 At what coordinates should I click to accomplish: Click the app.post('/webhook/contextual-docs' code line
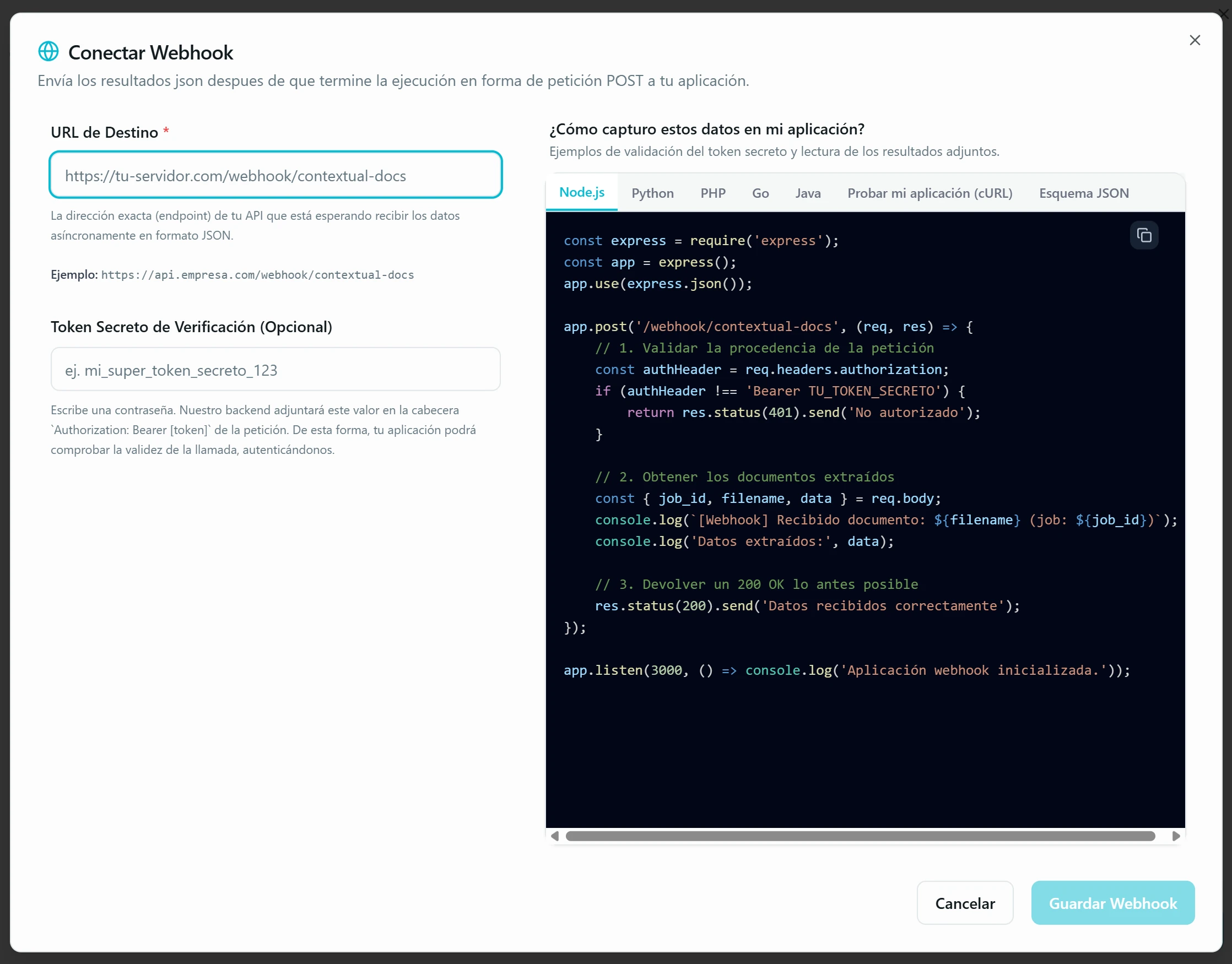[x=768, y=326]
